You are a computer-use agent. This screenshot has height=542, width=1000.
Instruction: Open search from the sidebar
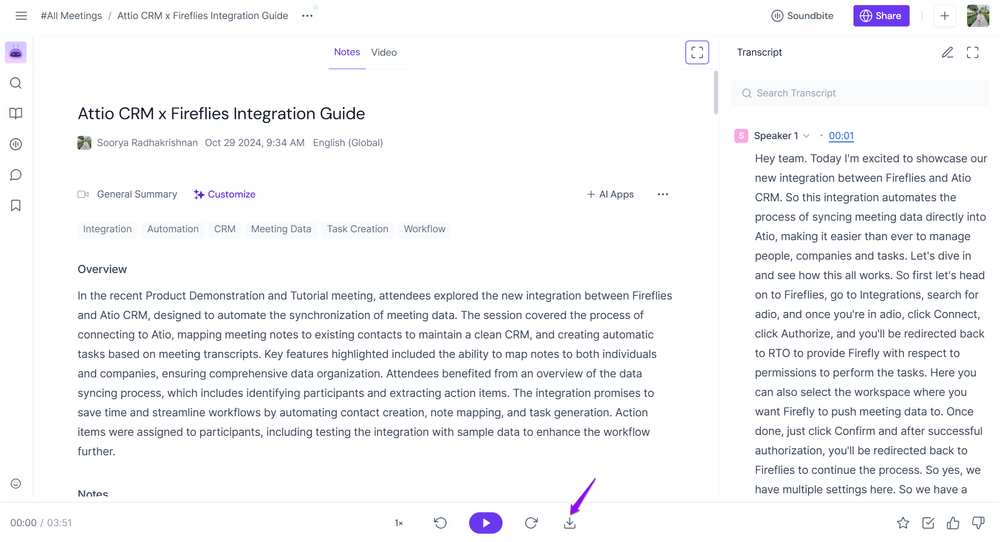pos(16,83)
